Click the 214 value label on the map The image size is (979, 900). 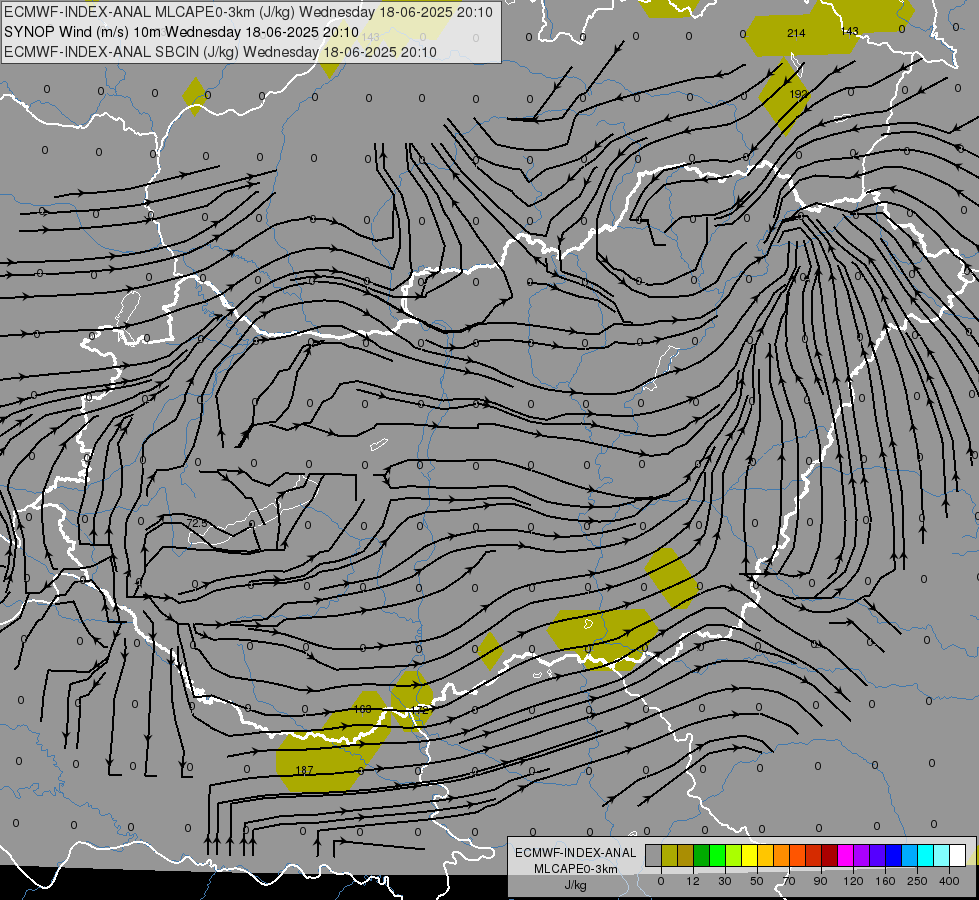(796, 33)
